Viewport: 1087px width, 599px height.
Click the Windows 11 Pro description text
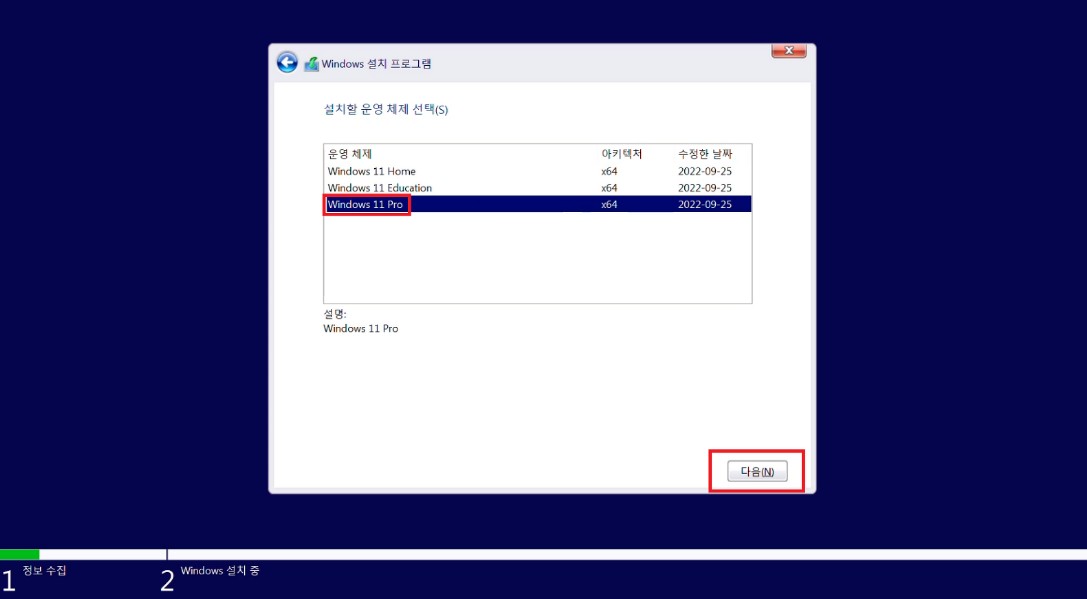pos(360,329)
